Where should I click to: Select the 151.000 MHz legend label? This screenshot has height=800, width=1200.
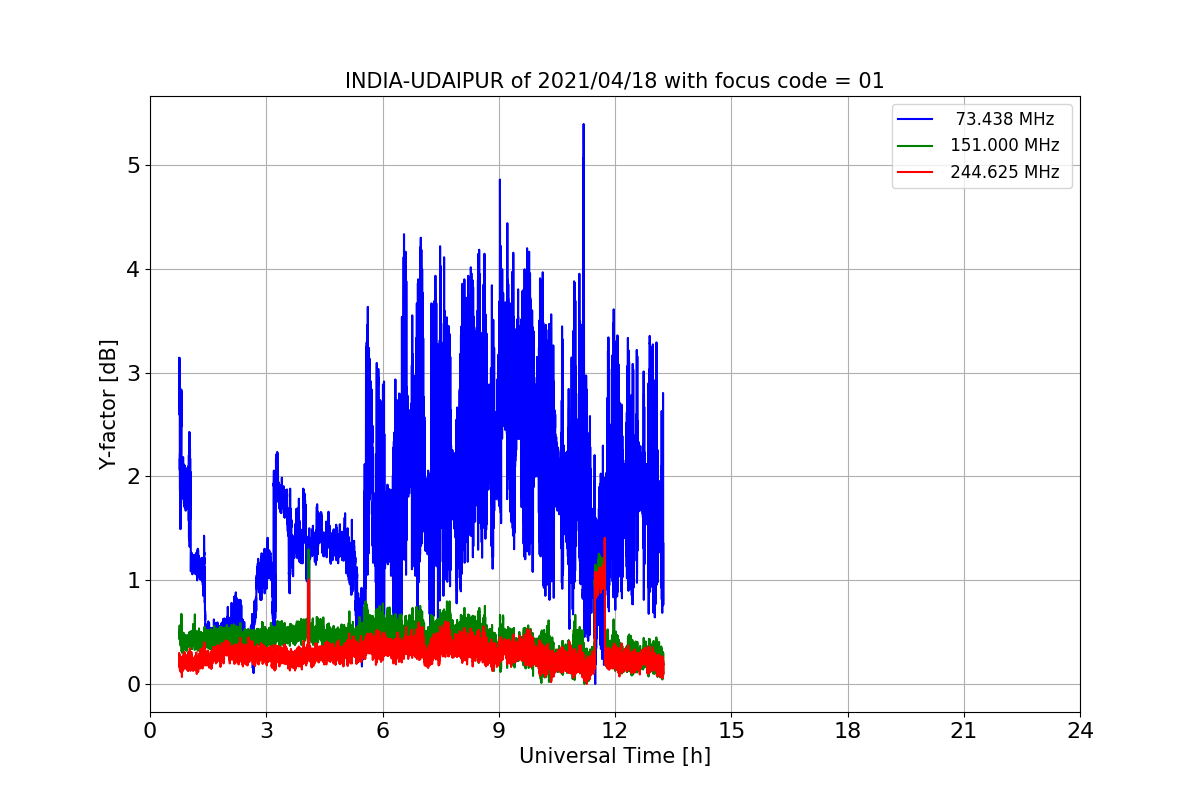tap(1005, 145)
